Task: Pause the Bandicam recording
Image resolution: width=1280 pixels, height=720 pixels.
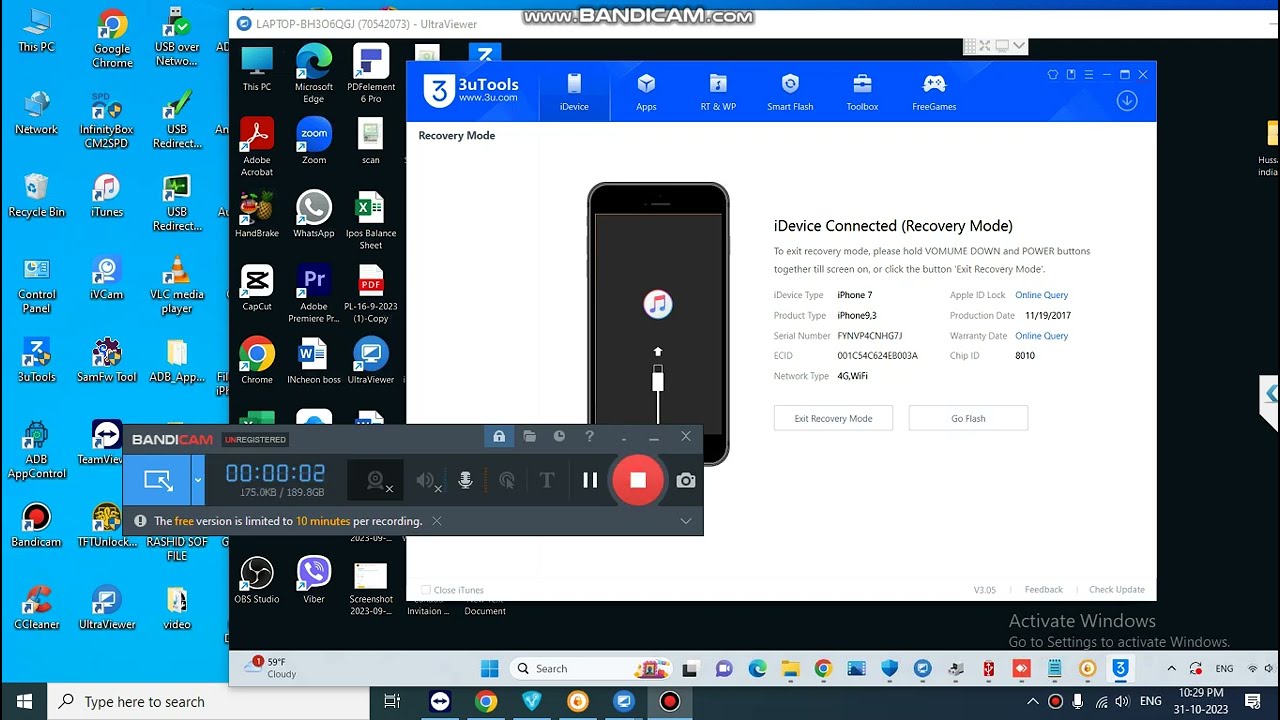Action: coord(590,481)
